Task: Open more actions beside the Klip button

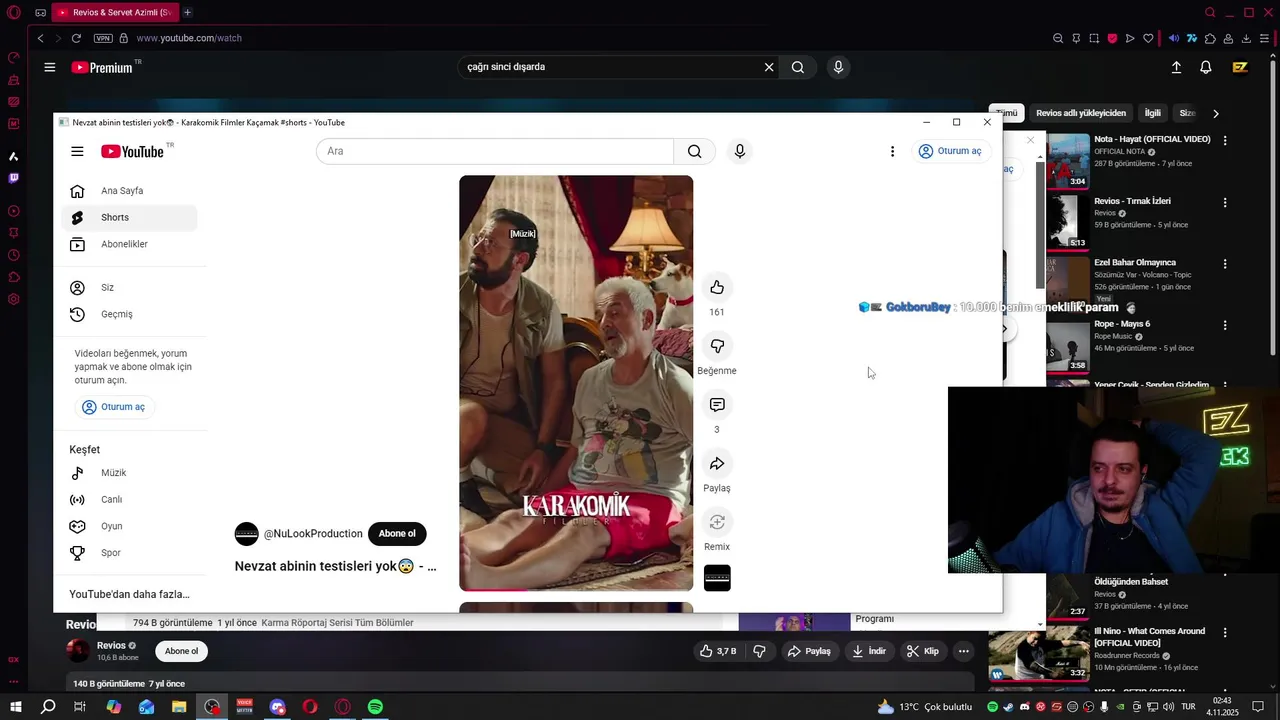Action: [x=964, y=651]
